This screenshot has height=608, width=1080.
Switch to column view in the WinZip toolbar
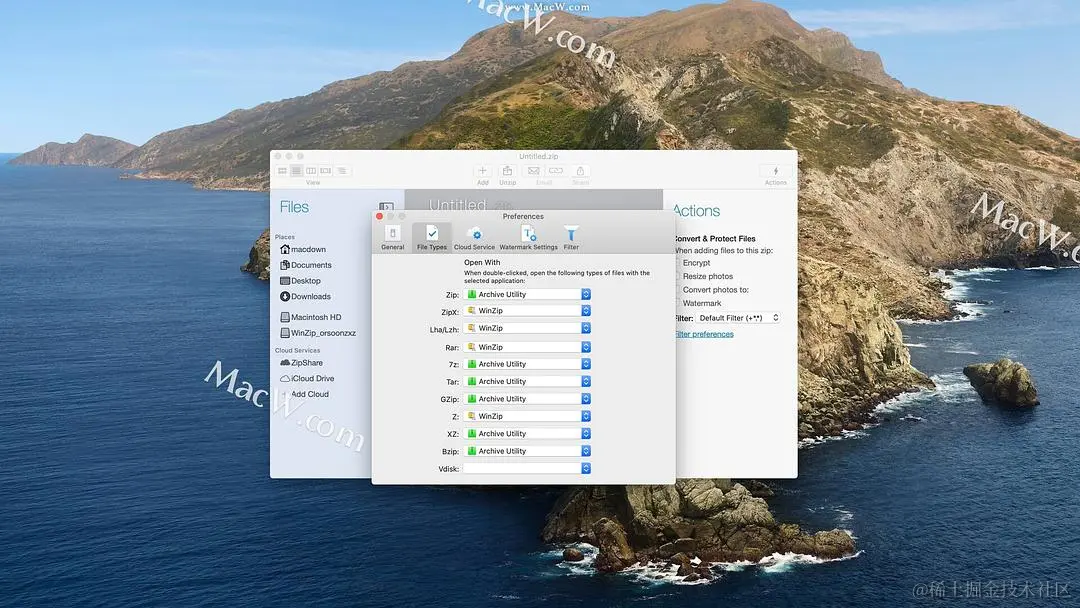coord(311,171)
